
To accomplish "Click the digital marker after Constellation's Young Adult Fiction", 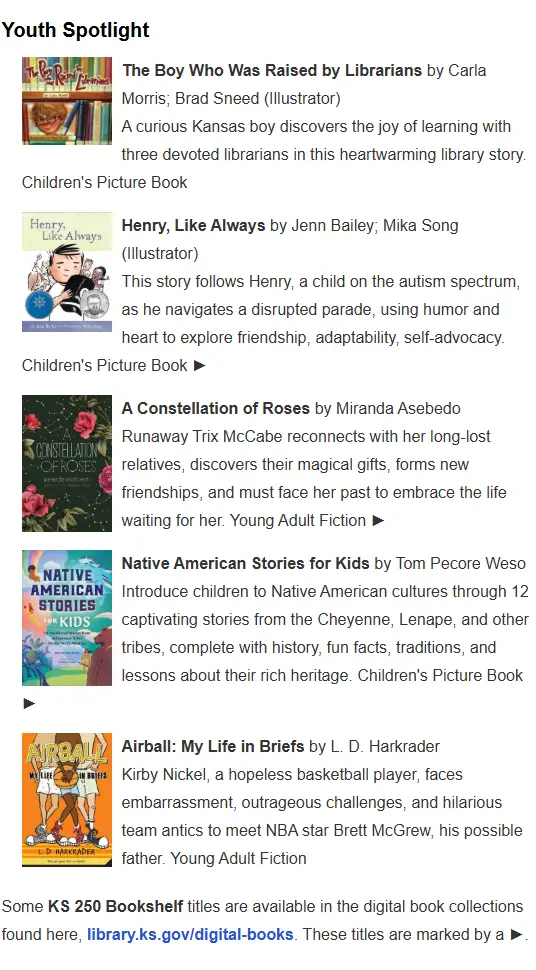I will click(x=378, y=521).
